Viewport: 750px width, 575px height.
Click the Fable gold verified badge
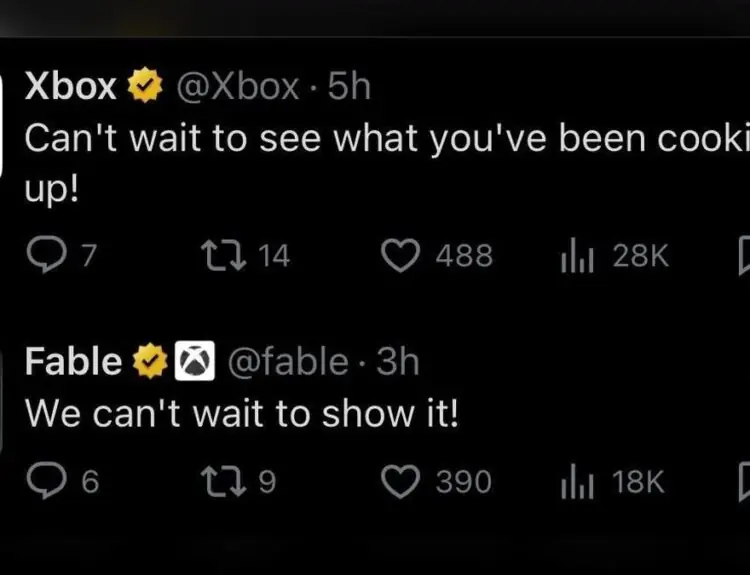151,361
